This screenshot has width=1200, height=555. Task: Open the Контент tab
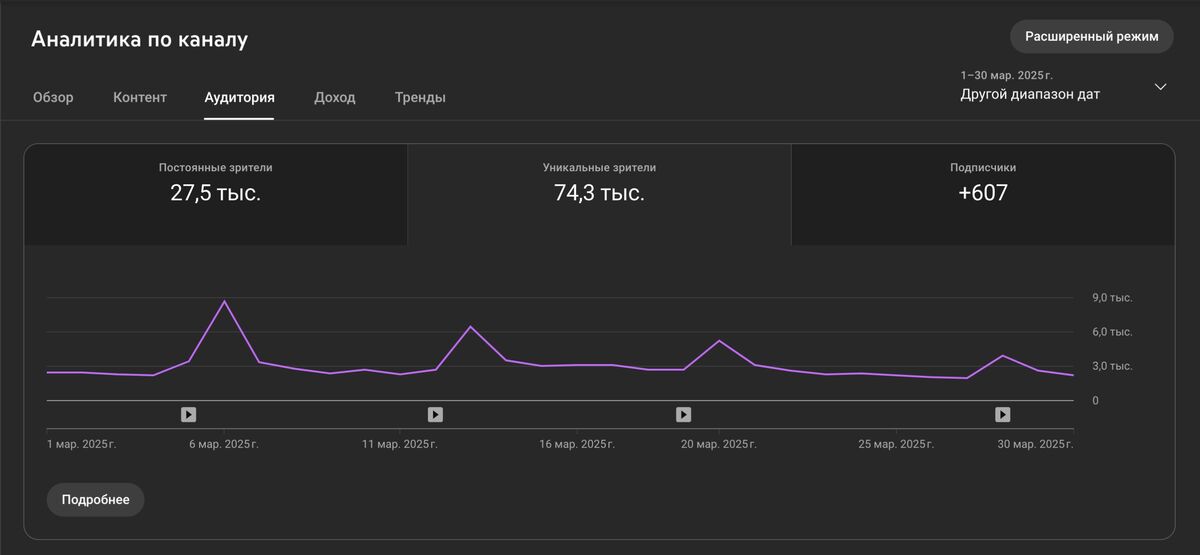(140, 97)
